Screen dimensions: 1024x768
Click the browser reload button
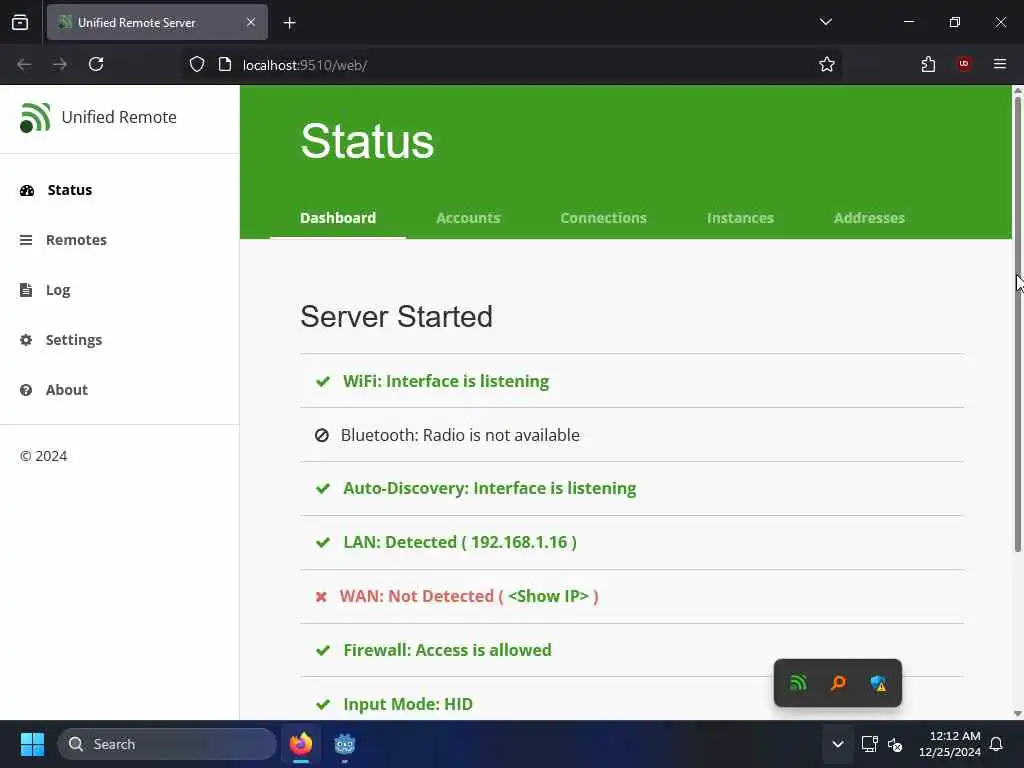click(x=96, y=64)
